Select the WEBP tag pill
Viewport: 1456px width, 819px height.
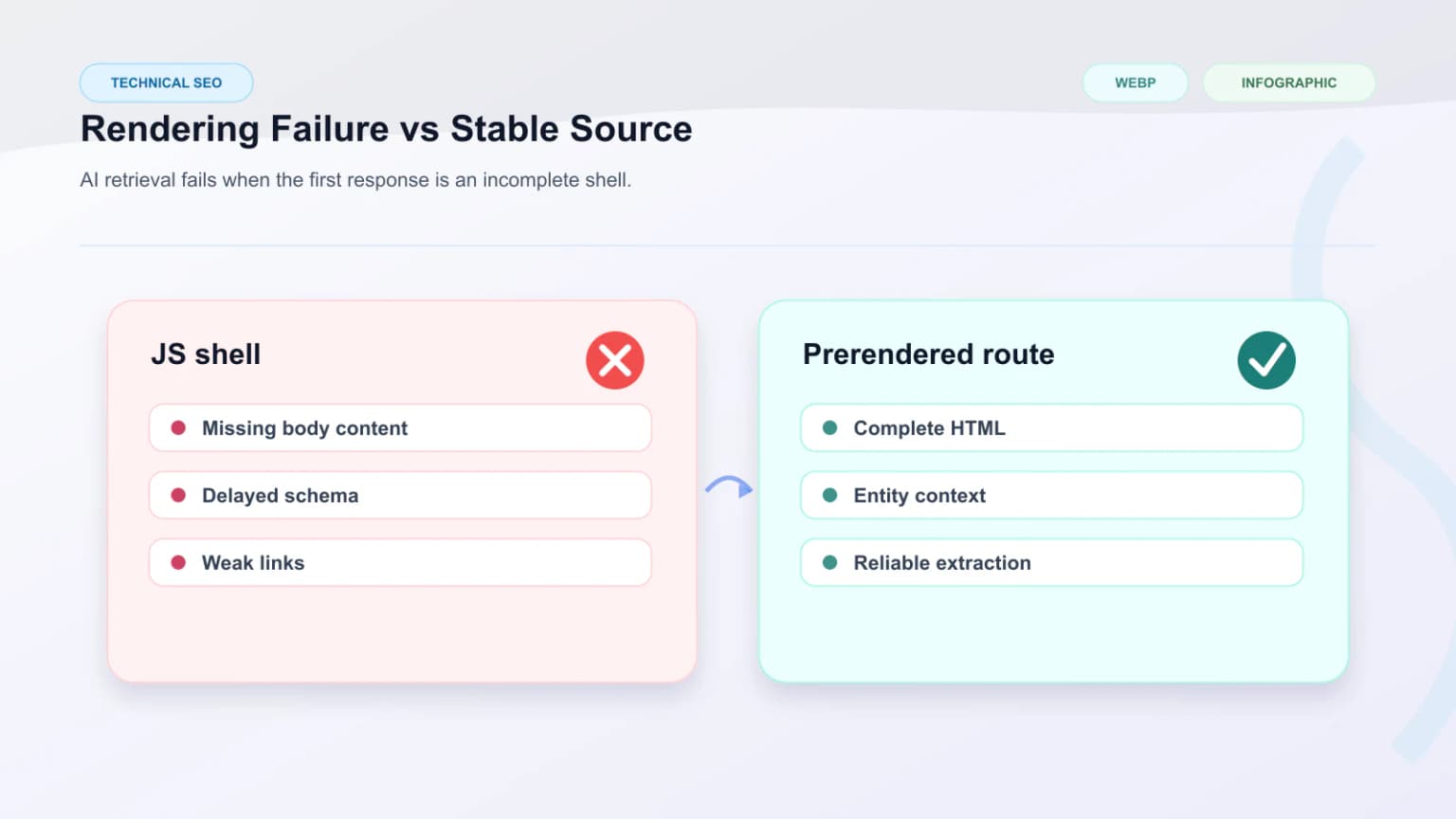(x=1136, y=82)
